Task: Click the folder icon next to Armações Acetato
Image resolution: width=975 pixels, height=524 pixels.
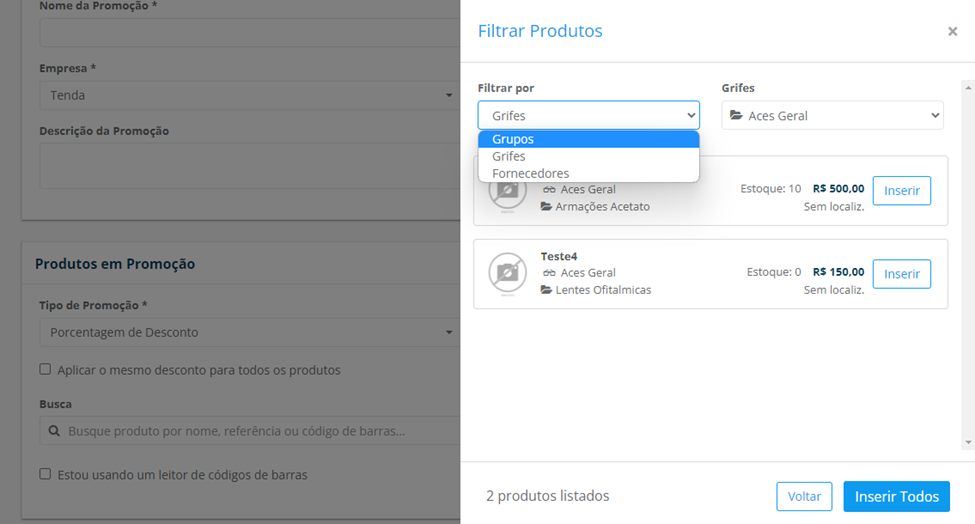Action: (x=547, y=206)
